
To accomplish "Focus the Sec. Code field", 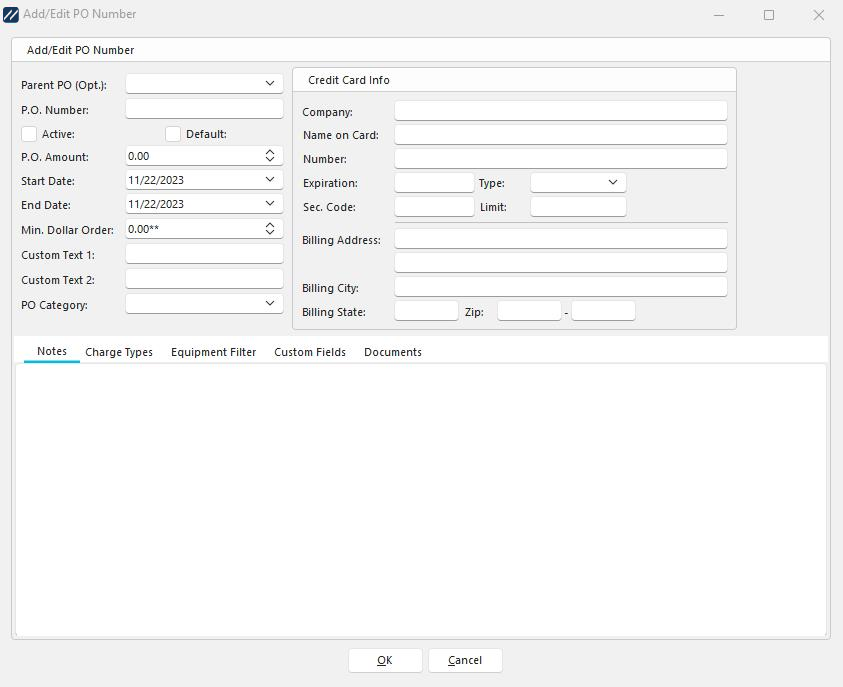I will click(434, 206).
